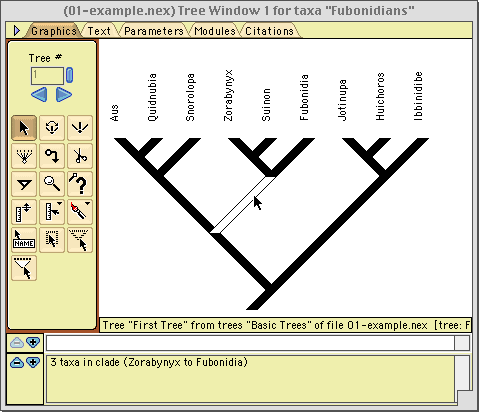The height and width of the screenshot is (412, 479).
Task: Go to next tree with right arrow
Action: [x=64, y=95]
